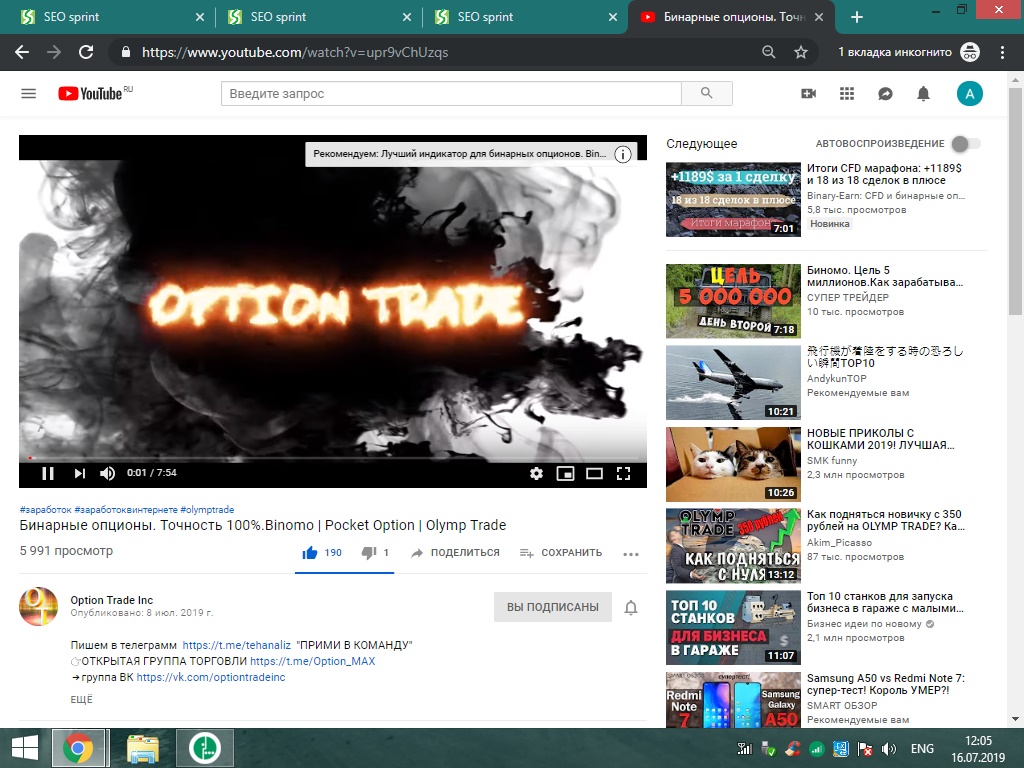The height and width of the screenshot is (768, 1024).
Task: Open player settings gear
Action: point(536,473)
